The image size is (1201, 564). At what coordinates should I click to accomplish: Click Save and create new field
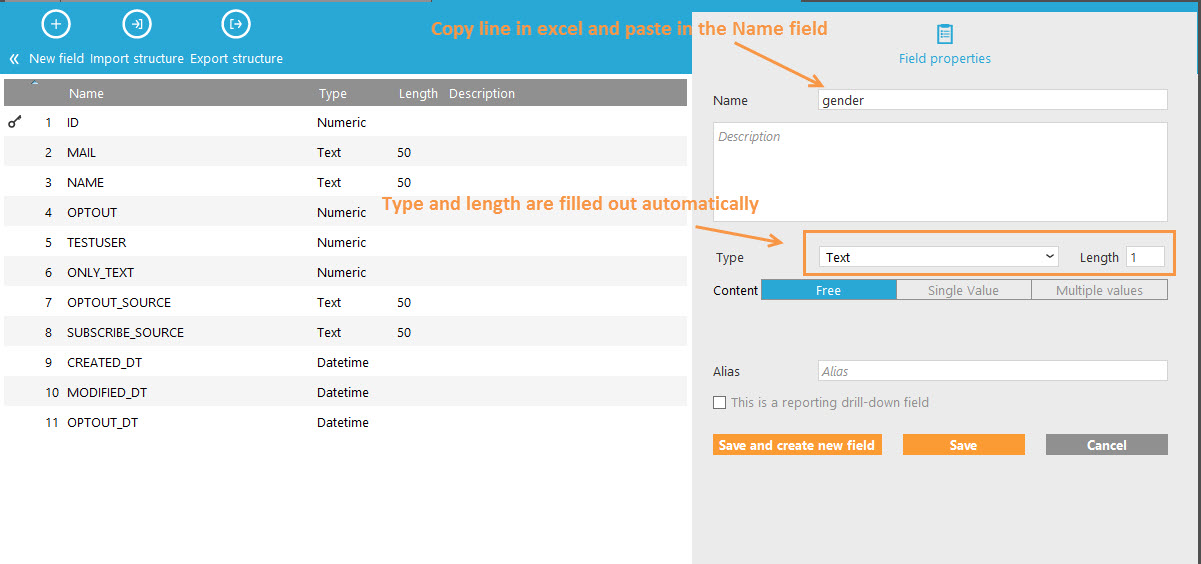[797, 445]
